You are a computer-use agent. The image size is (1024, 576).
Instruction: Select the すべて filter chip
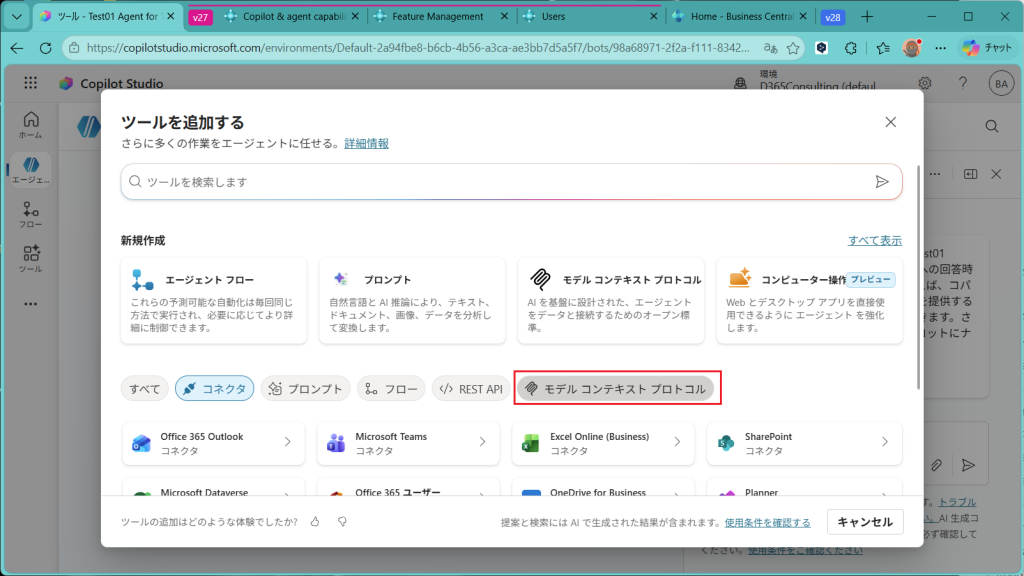144,389
